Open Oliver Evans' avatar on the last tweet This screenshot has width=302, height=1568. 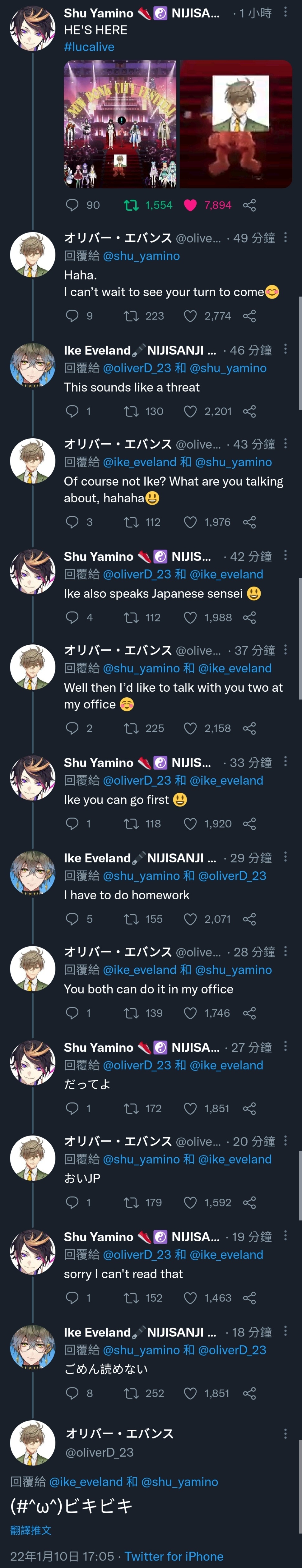[33, 1443]
